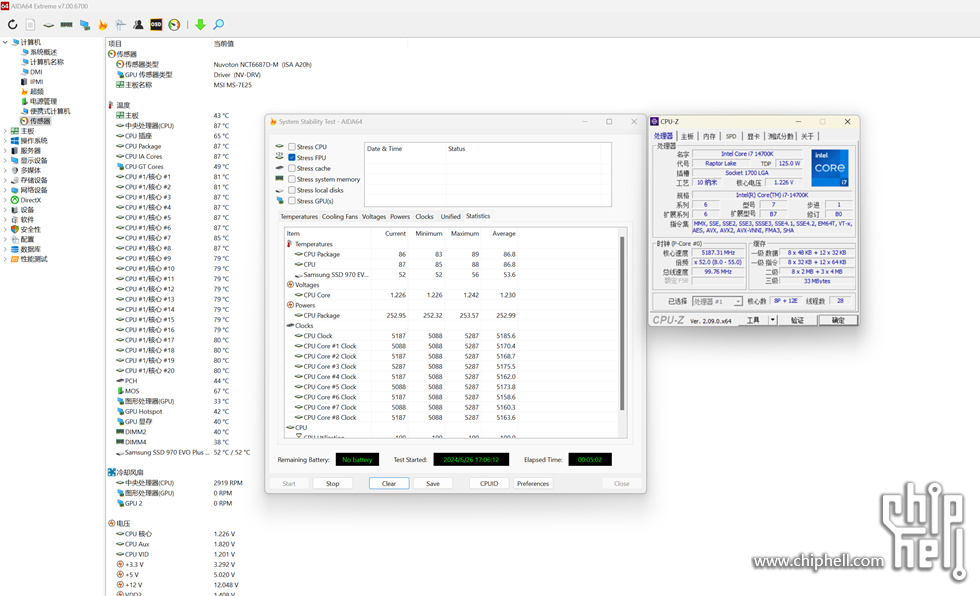Open the 主板 tab in CPU-Z
980x596 pixels.
pyautogui.click(x=688, y=136)
